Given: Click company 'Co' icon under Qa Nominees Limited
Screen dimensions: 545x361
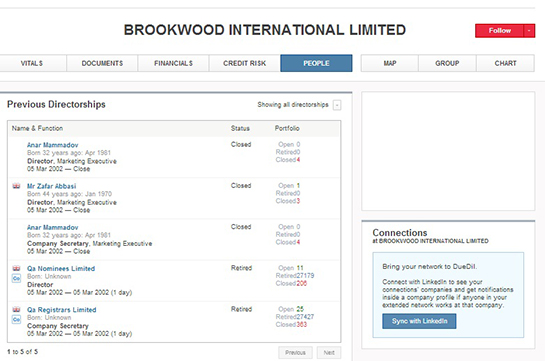Looking at the screenshot, I should [16, 278].
